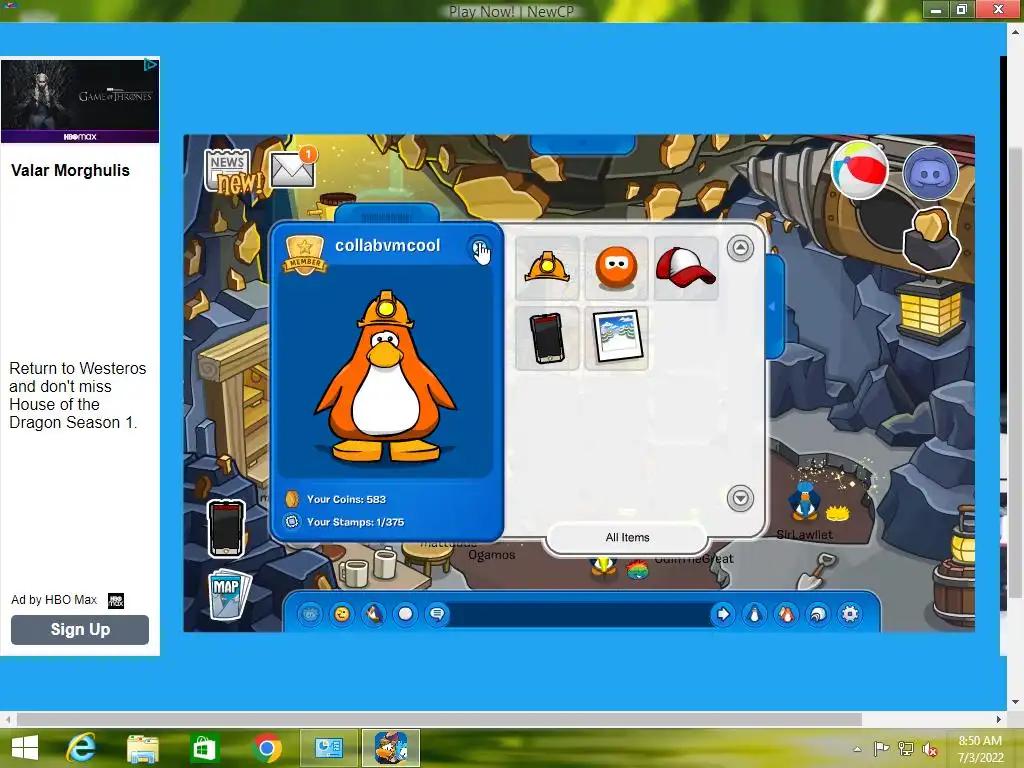Open the network tray icon
The image size is (1024, 768).
(905, 749)
